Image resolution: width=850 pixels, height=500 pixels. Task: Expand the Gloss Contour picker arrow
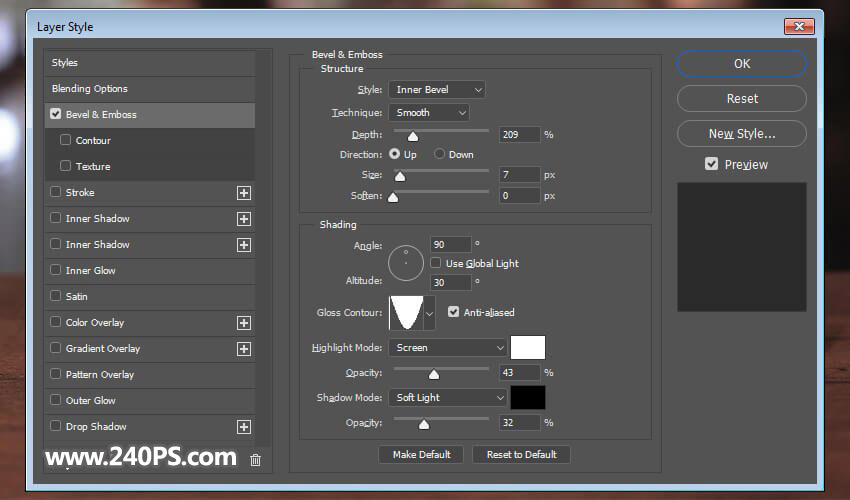pyautogui.click(x=429, y=313)
